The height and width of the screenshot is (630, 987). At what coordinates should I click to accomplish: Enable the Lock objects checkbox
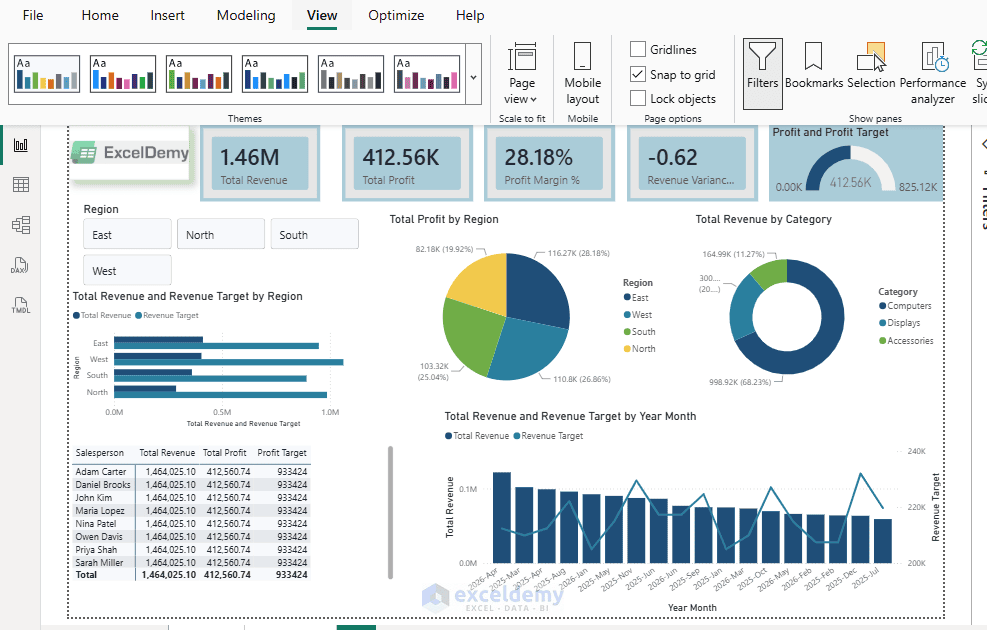point(638,98)
